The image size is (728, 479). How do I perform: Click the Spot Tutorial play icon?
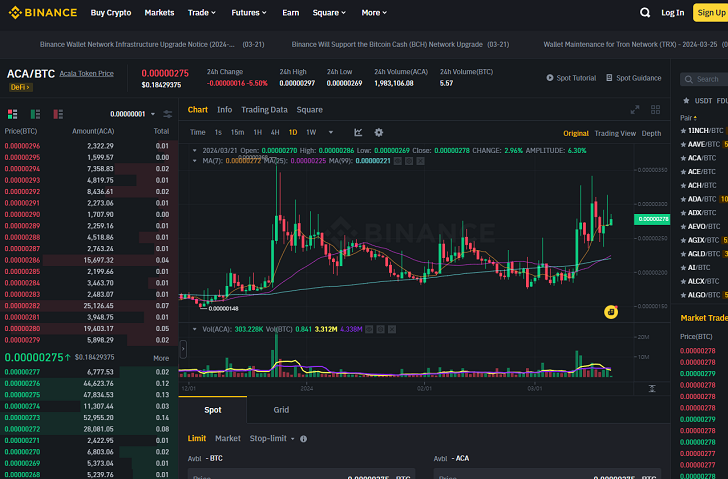coord(550,78)
